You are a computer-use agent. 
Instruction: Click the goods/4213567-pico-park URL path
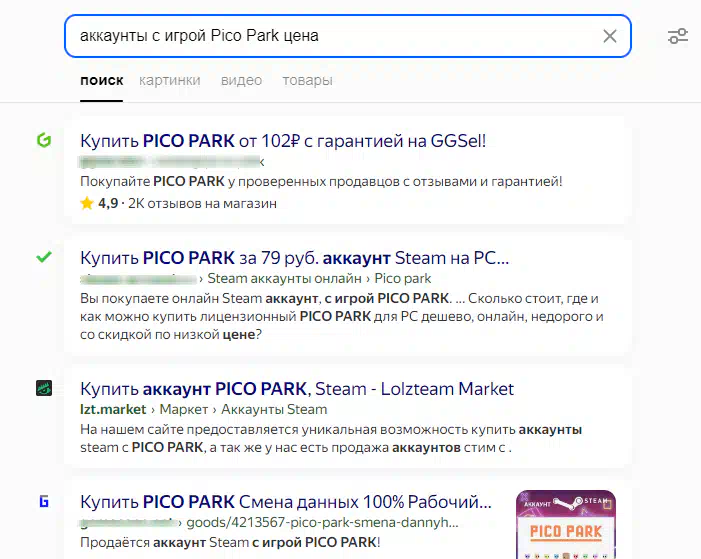click(x=322, y=522)
